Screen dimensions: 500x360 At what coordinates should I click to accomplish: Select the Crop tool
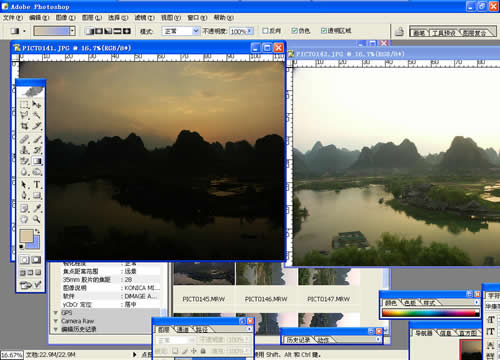point(25,126)
